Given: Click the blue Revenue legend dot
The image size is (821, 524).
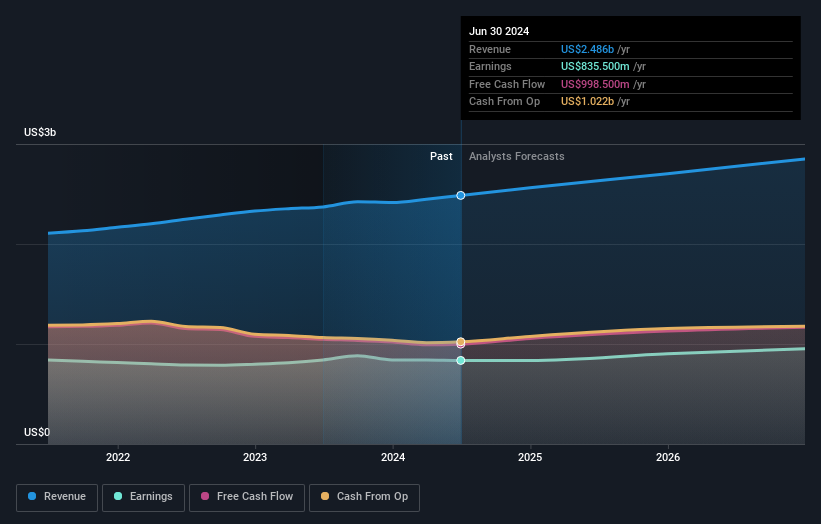Looking at the screenshot, I should pyautogui.click(x=32, y=496).
